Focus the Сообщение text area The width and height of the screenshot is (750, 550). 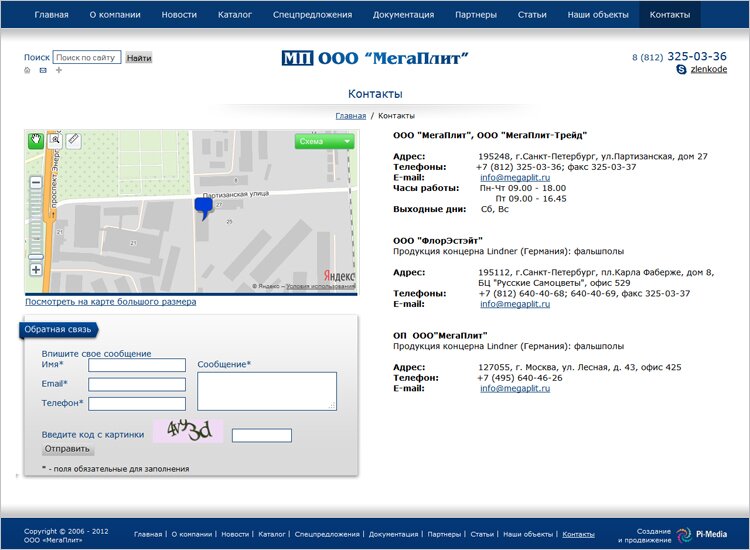click(267, 391)
